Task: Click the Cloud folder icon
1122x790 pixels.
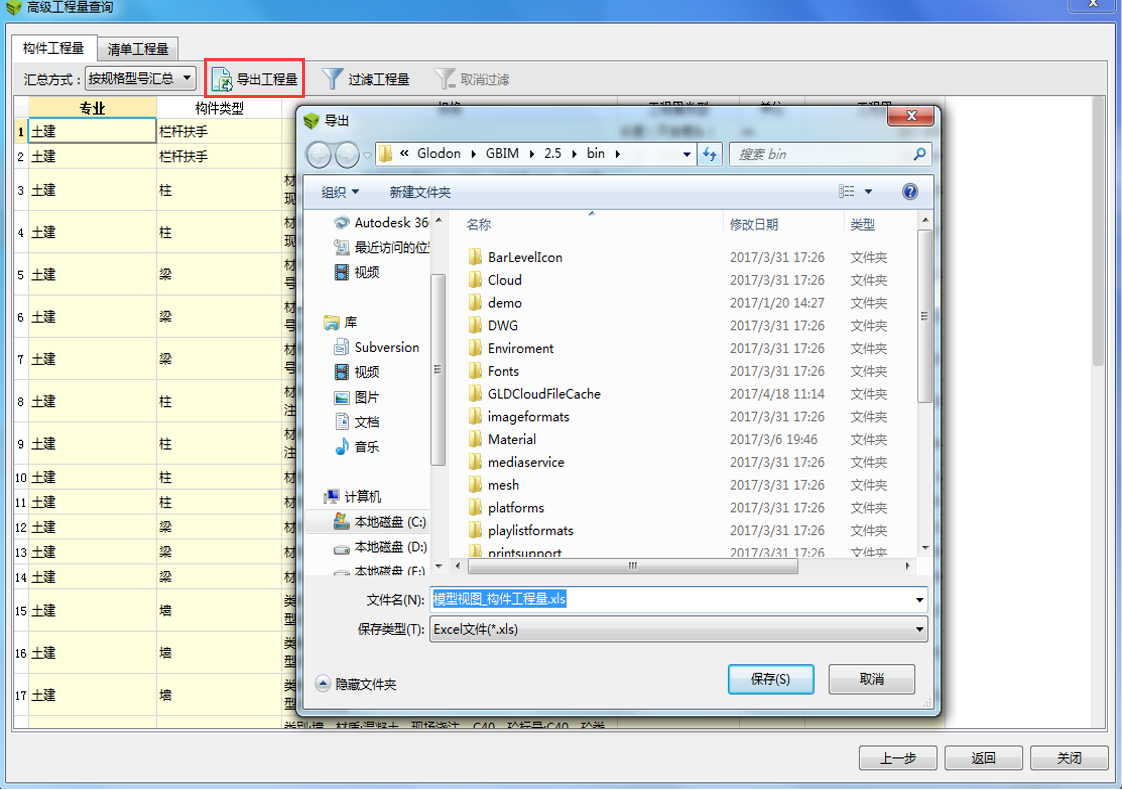Action: [x=475, y=280]
